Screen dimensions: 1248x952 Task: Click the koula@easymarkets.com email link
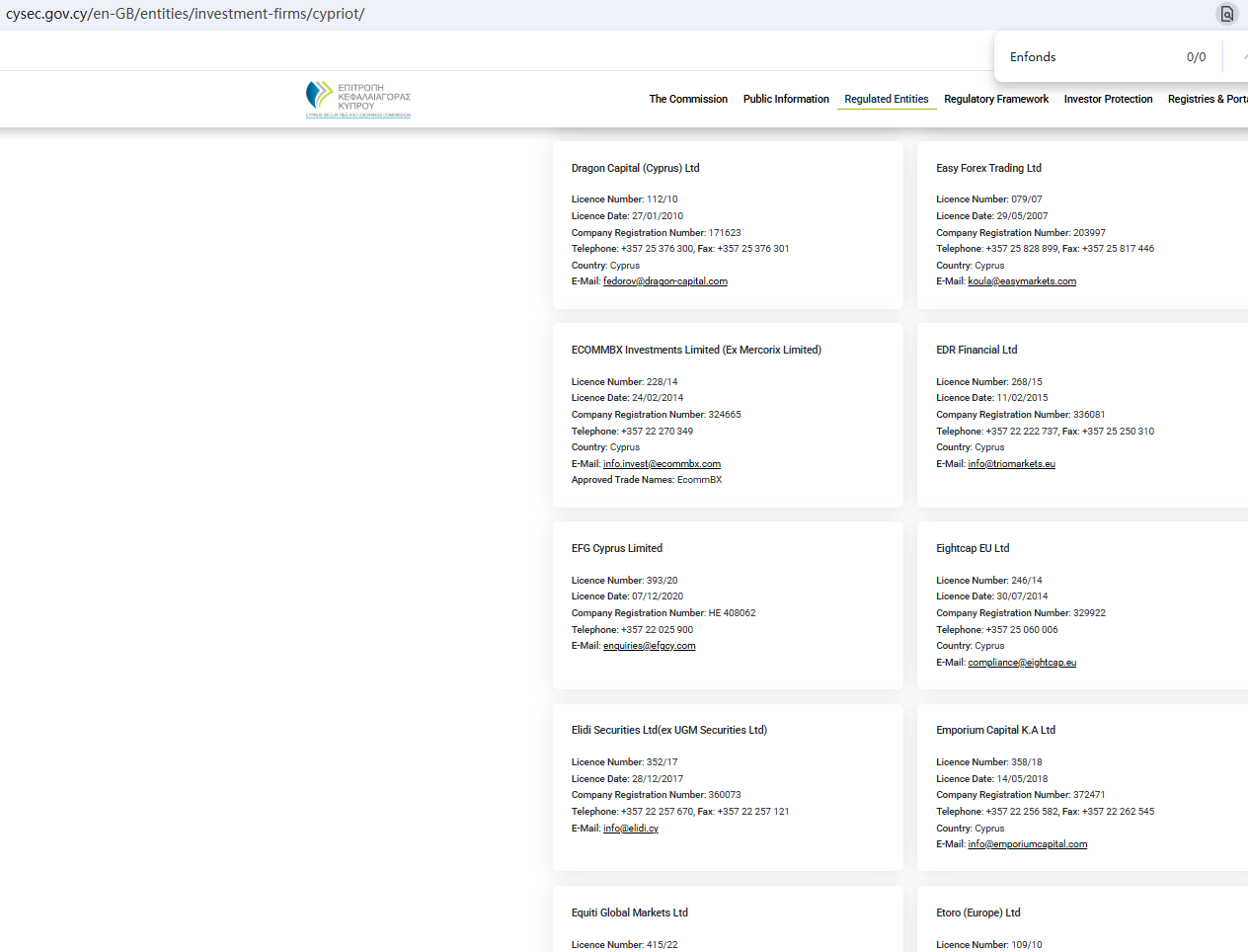coord(1022,281)
